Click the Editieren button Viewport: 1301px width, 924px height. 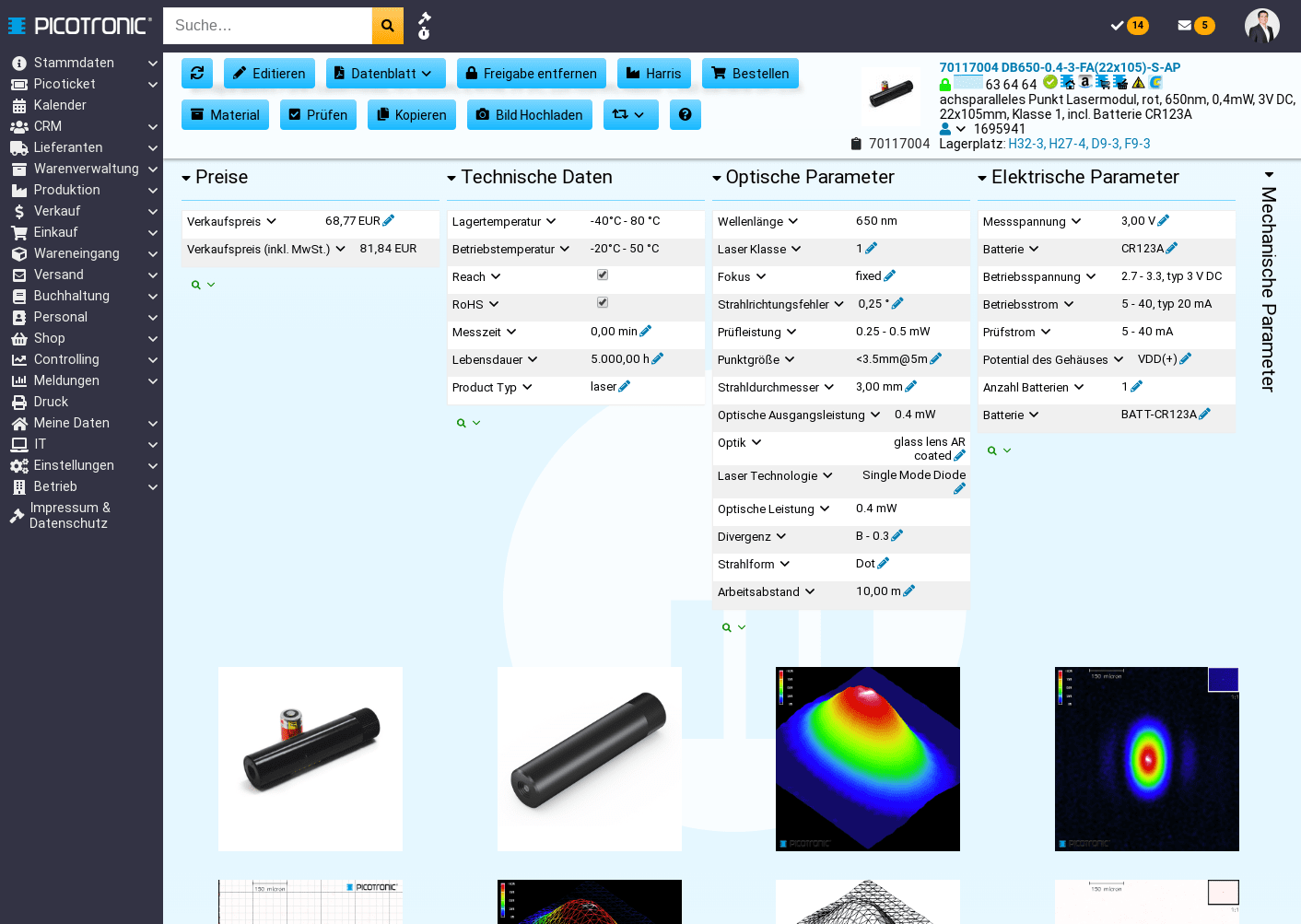269,73
